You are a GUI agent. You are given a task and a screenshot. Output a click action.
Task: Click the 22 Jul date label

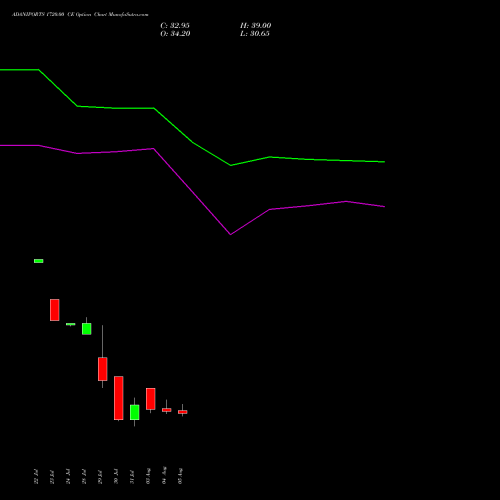point(36,477)
